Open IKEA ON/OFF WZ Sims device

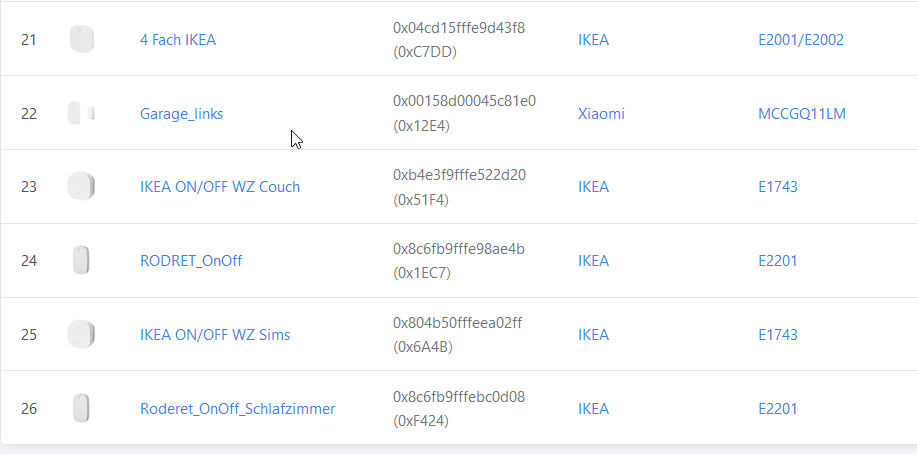tap(215, 335)
